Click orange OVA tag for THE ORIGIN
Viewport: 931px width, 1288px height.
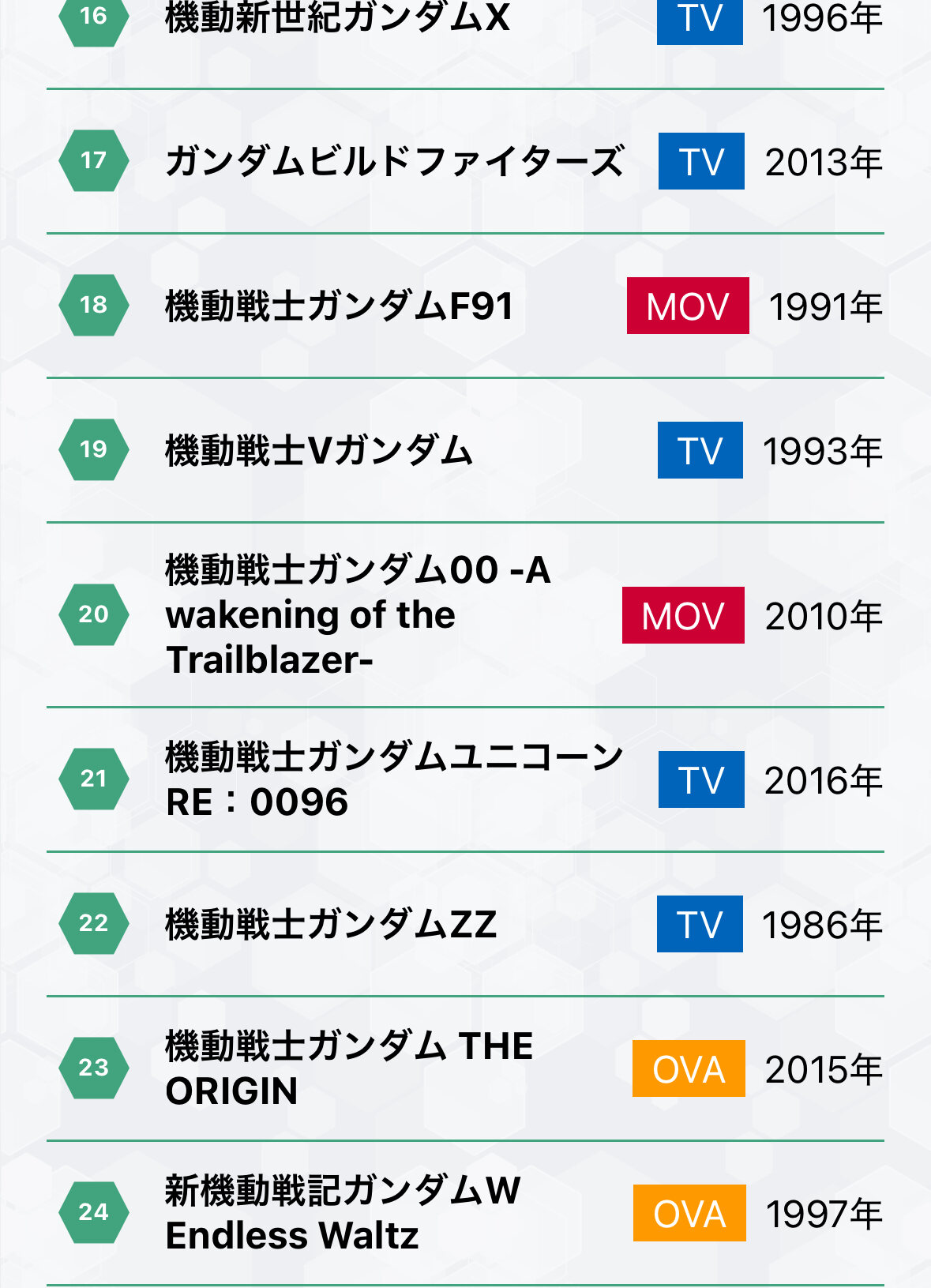click(x=689, y=1068)
